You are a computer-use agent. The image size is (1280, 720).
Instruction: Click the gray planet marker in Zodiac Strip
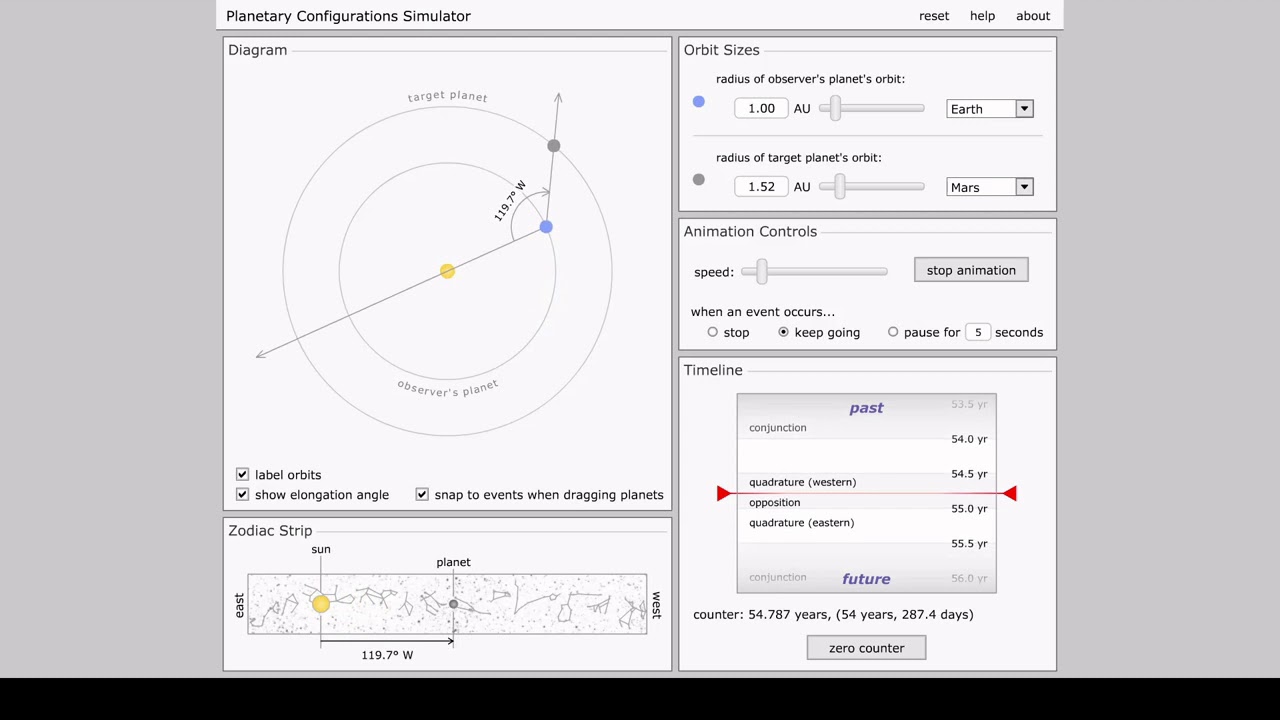453,604
